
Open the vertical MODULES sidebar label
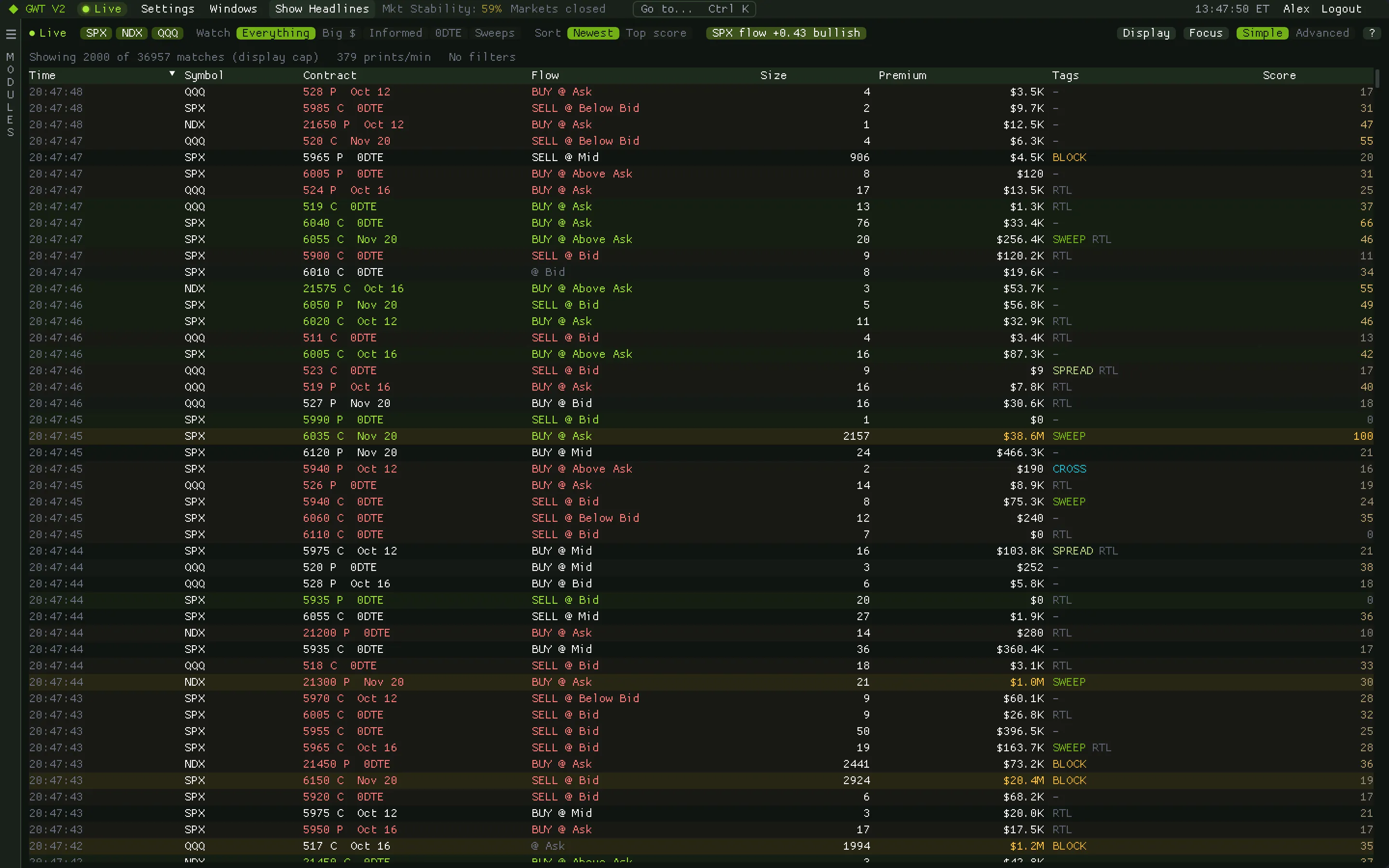(10, 94)
